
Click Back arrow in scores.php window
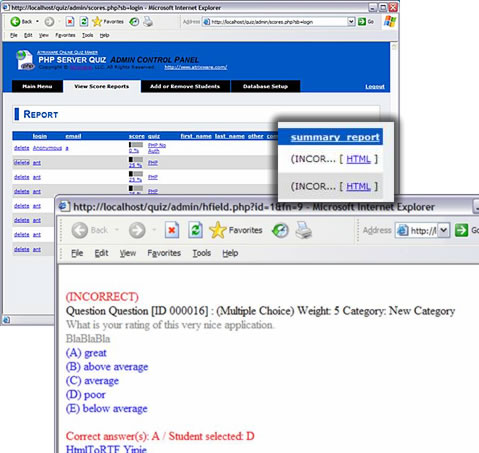click(x=16, y=22)
